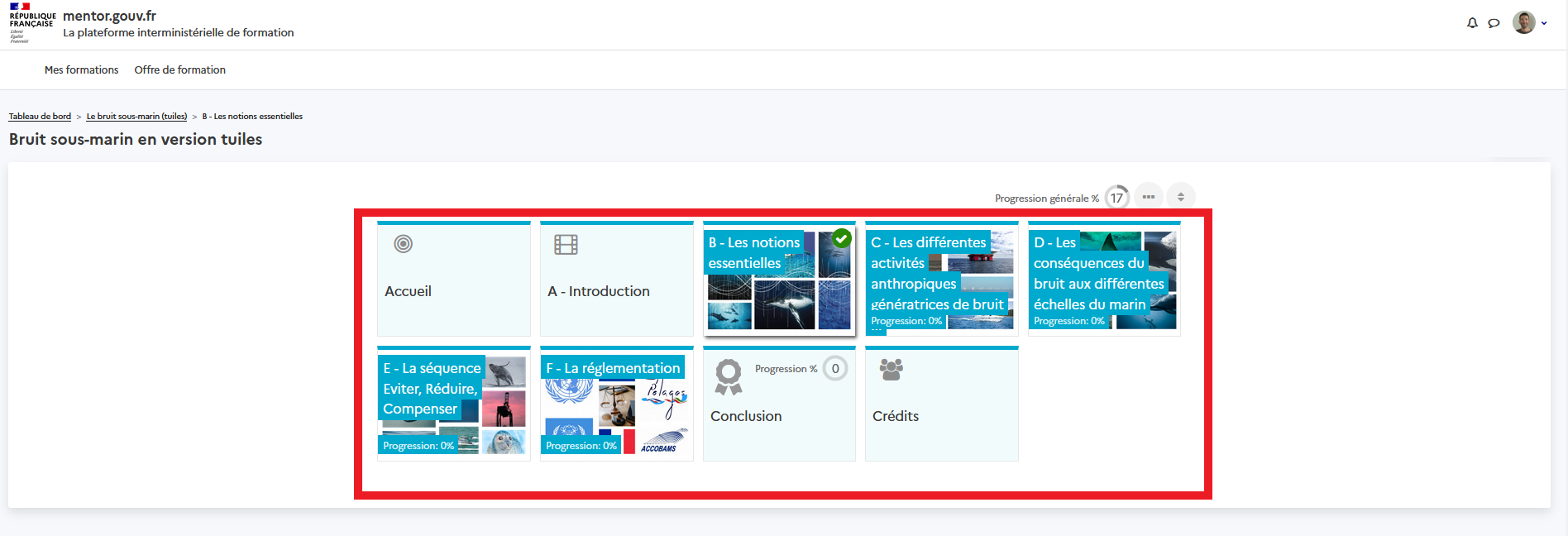1568x536 pixels.
Task: Open the messages speech bubble icon
Action: (x=1494, y=23)
